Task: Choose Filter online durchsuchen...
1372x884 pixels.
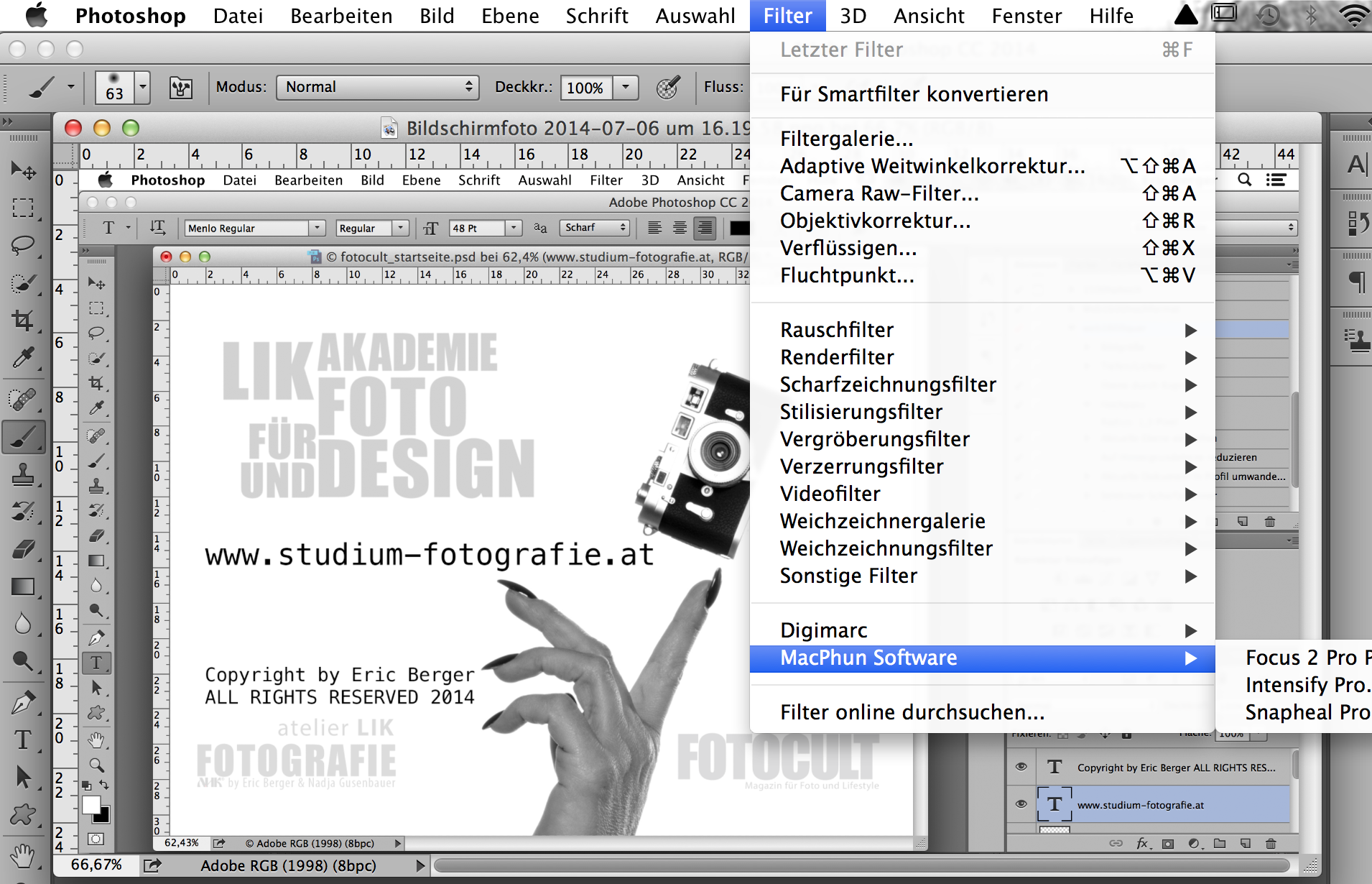Action: pyautogui.click(x=983, y=712)
